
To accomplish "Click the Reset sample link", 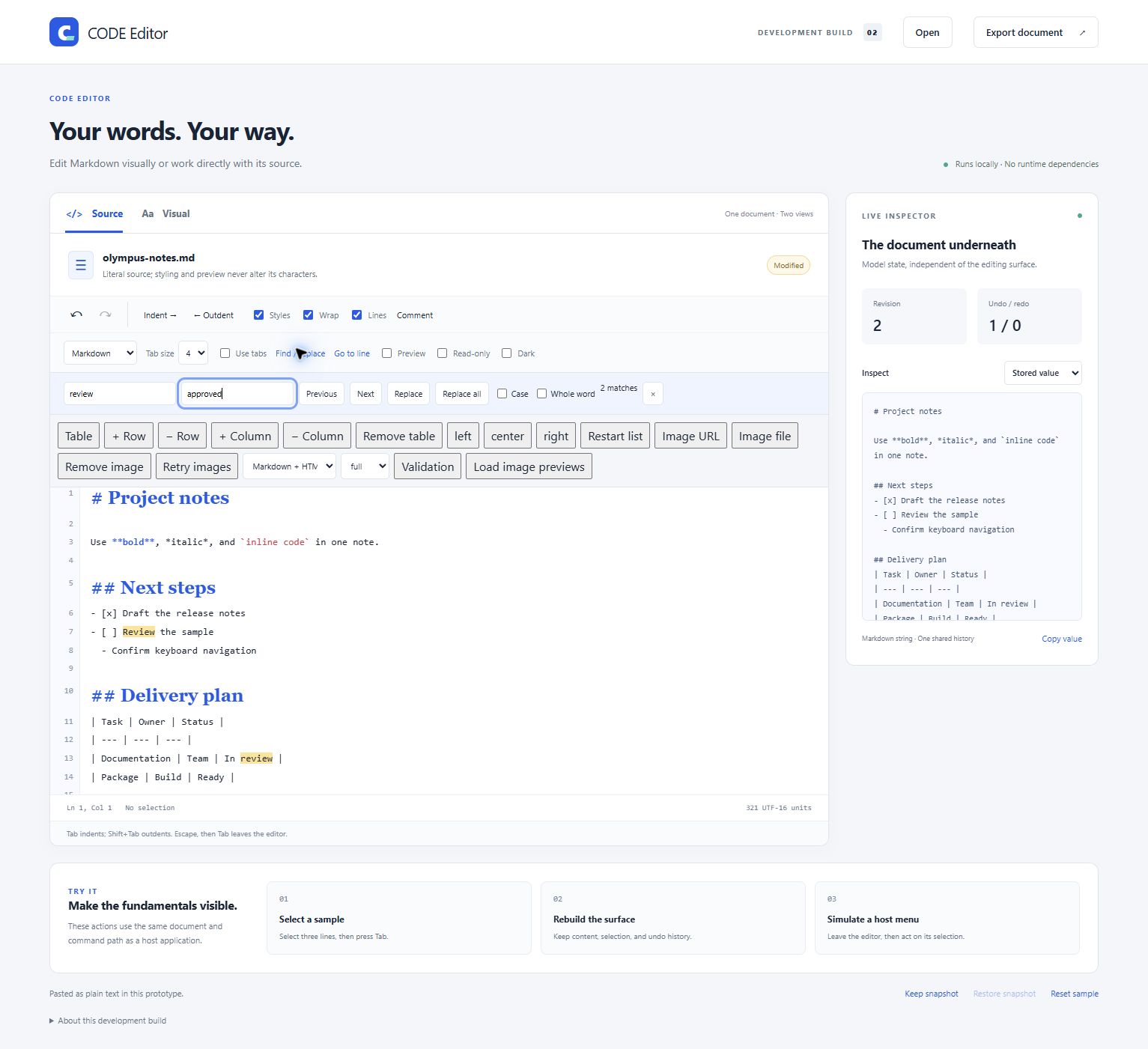I will pyautogui.click(x=1075, y=994).
